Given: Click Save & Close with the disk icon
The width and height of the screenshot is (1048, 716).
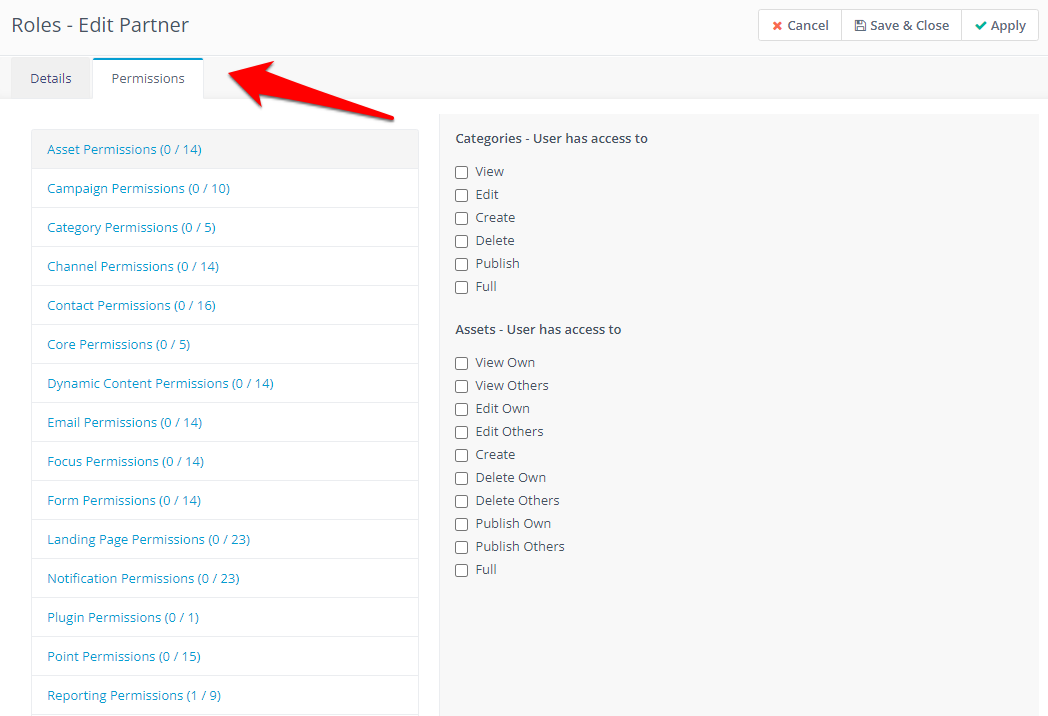Looking at the screenshot, I should pyautogui.click(x=901, y=26).
